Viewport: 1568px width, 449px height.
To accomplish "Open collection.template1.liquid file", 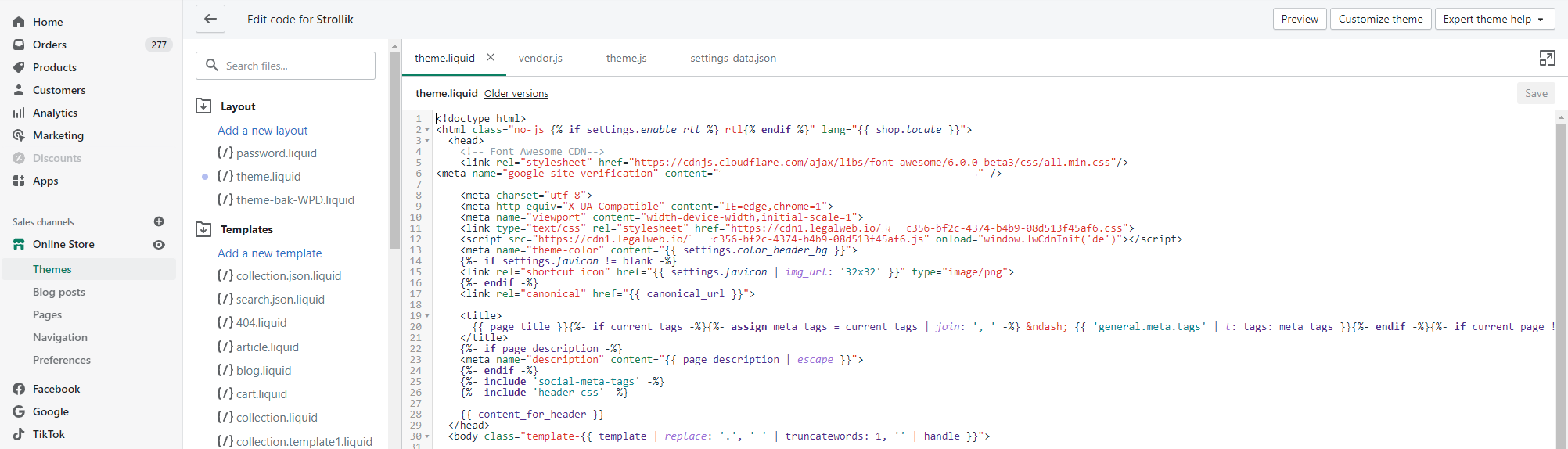I will 304,440.
